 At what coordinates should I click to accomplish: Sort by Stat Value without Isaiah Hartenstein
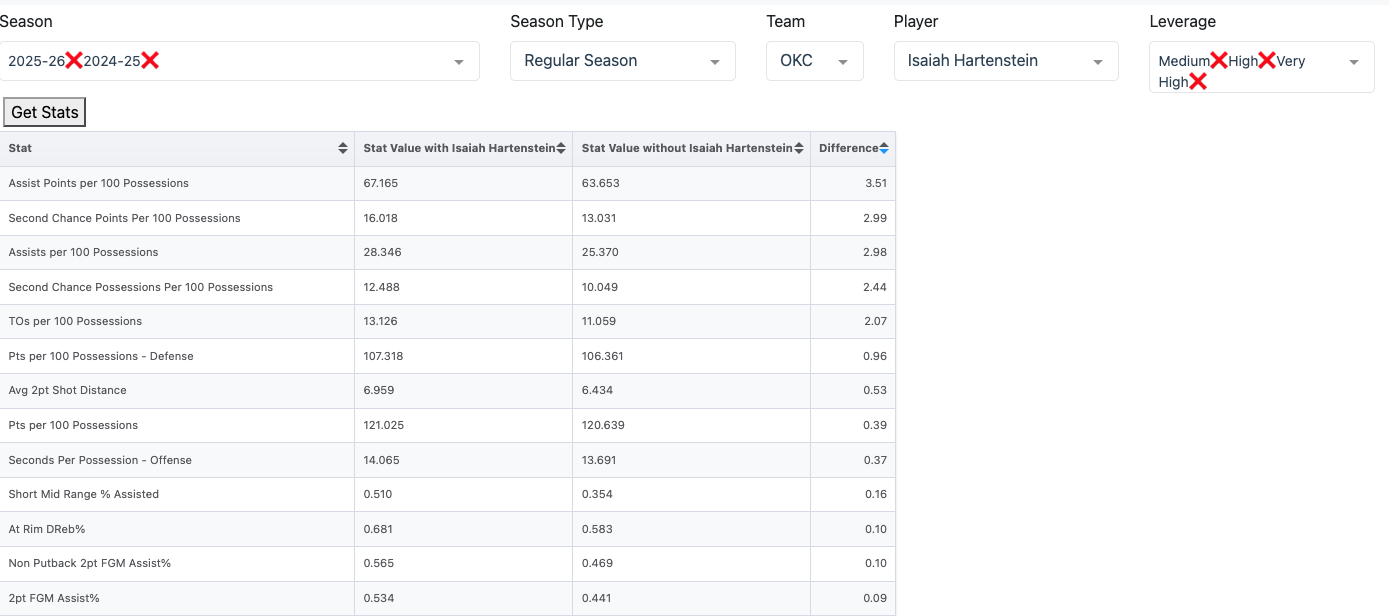coord(800,148)
